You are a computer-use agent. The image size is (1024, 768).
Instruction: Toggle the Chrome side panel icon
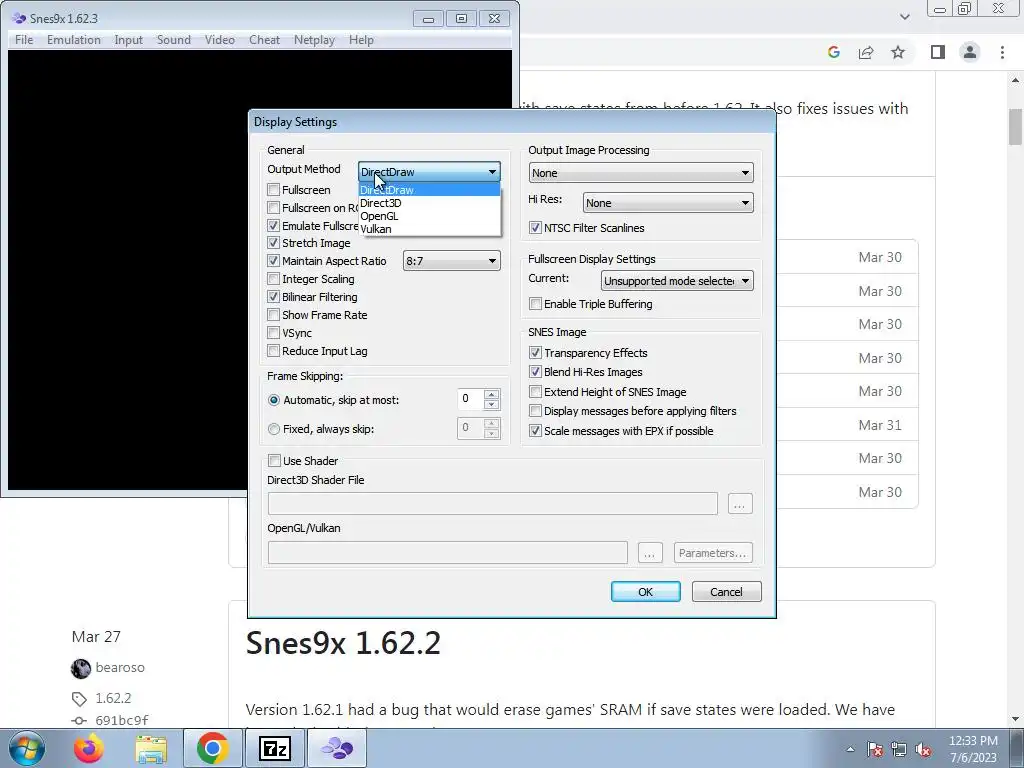938,52
